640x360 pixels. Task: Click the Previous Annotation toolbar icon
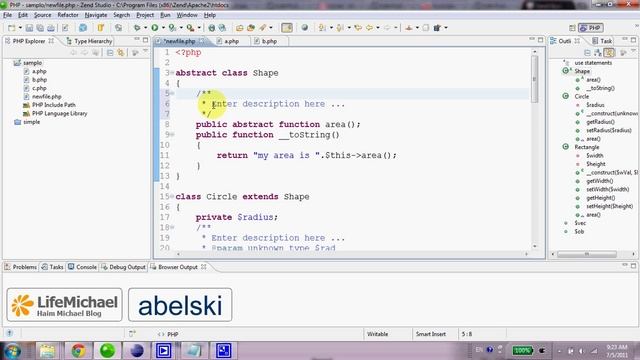[340, 28]
